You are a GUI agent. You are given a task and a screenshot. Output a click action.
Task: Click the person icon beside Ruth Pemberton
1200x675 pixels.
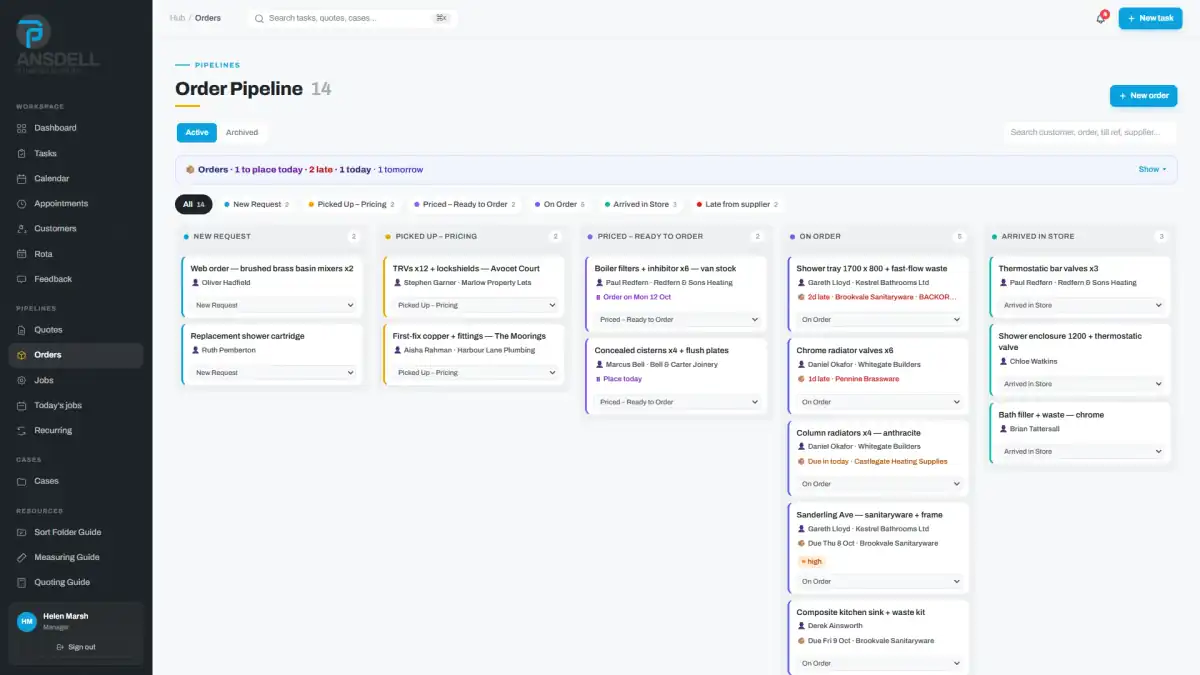194,350
